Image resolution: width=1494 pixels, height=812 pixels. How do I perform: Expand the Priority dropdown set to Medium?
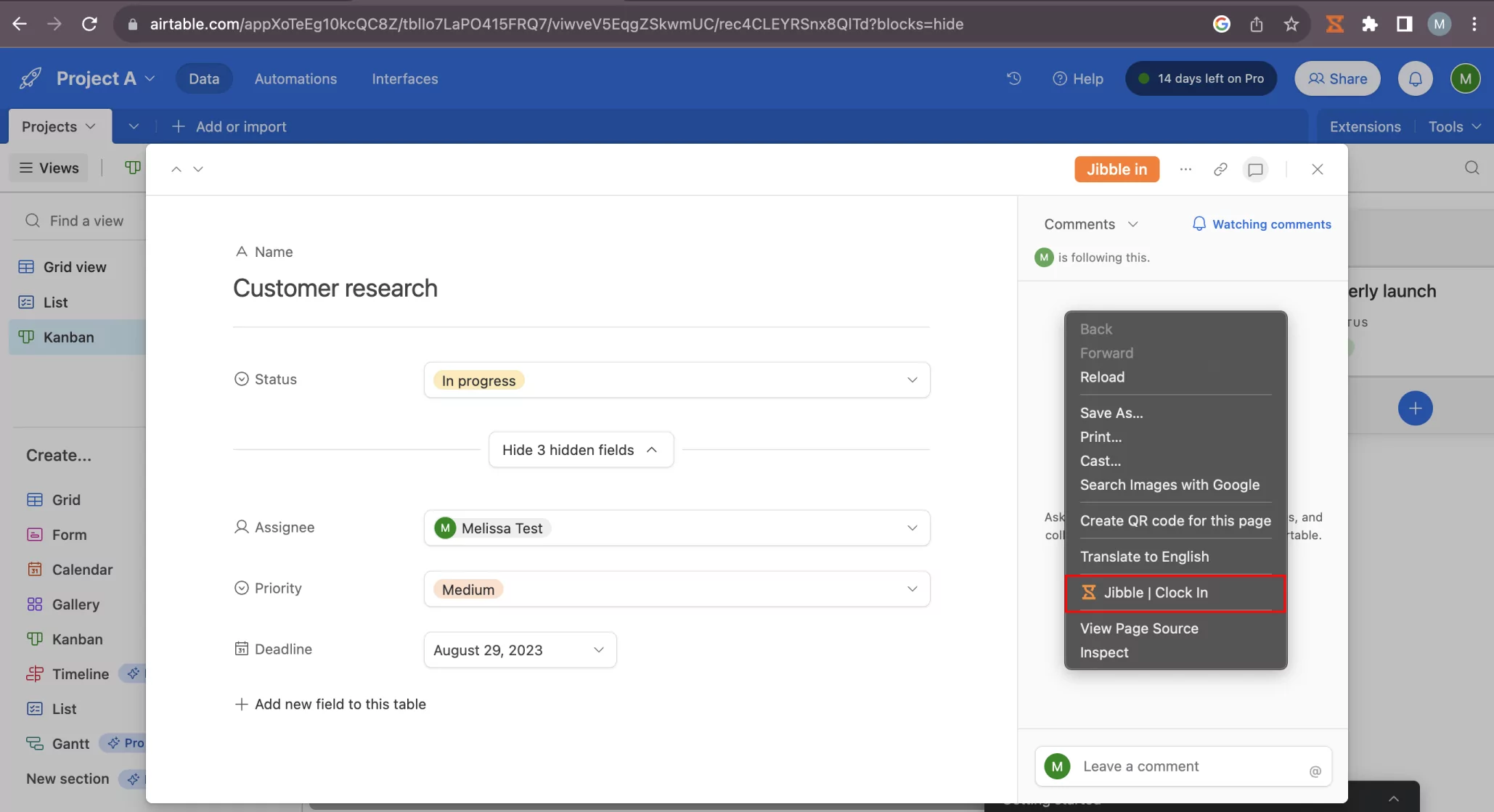click(x=677, y=589)
